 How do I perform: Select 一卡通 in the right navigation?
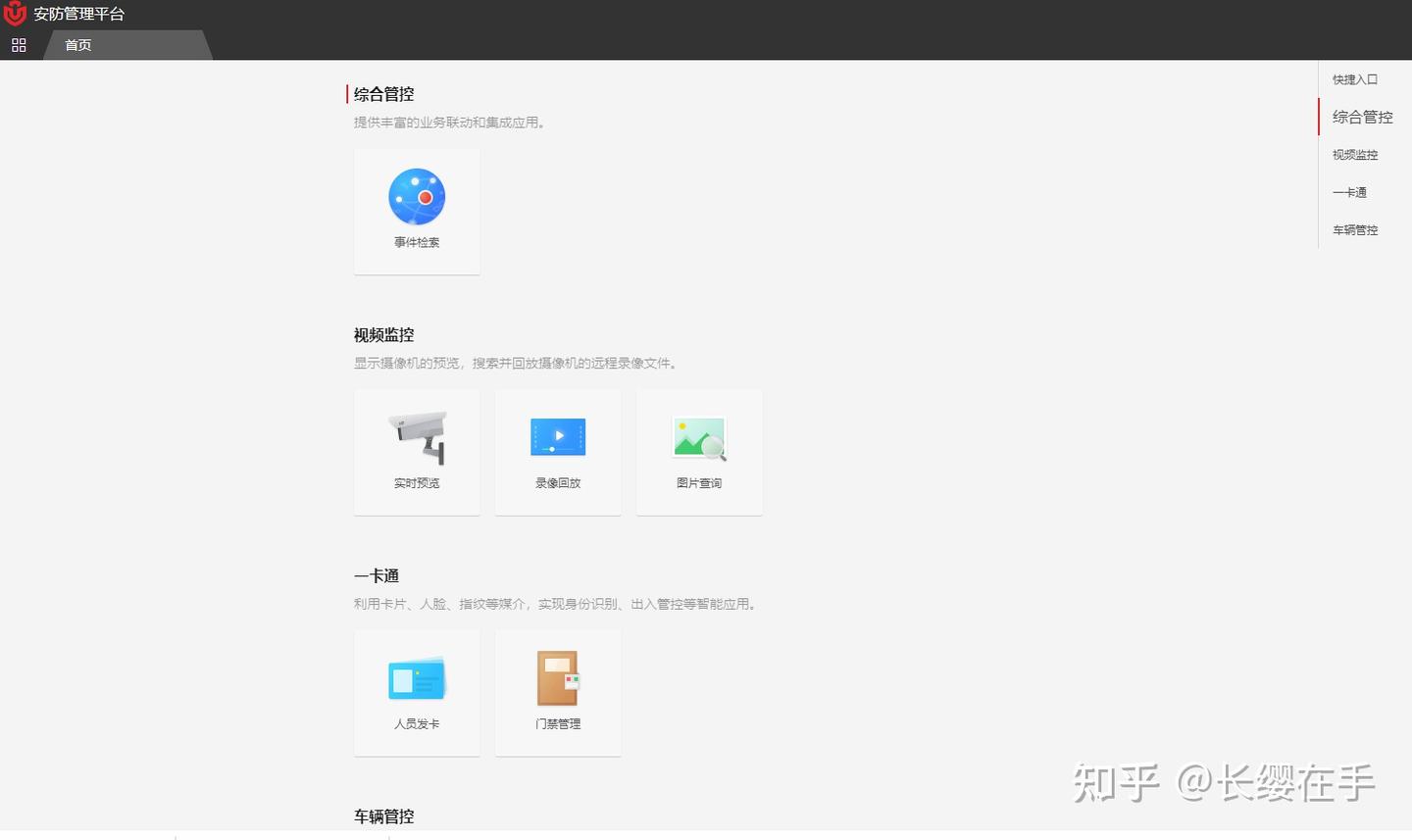pyautogui.click(x=1349, y=192)
